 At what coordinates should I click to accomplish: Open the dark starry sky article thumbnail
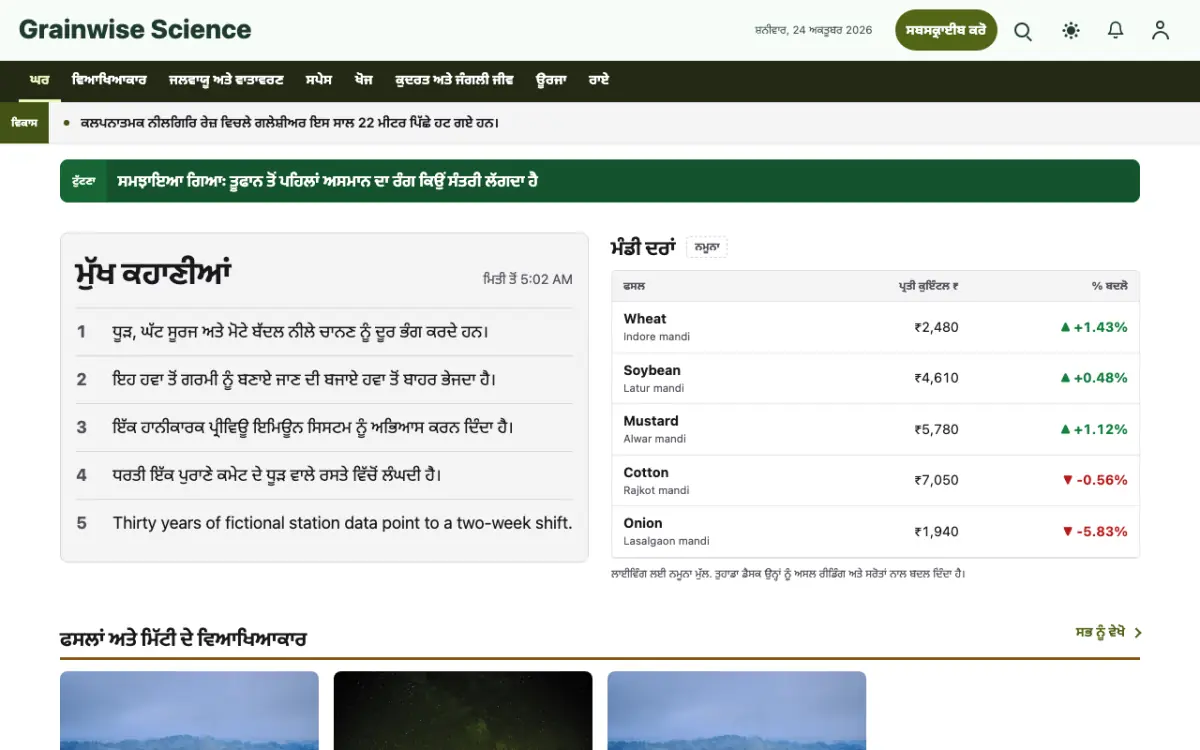tap(463, 710)
